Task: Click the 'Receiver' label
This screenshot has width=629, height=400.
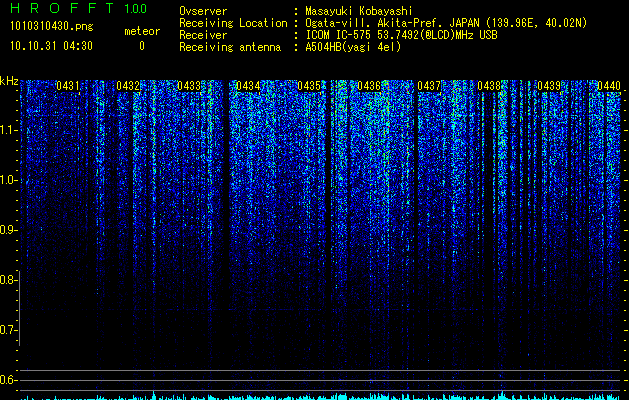Action: pos(203,35)
